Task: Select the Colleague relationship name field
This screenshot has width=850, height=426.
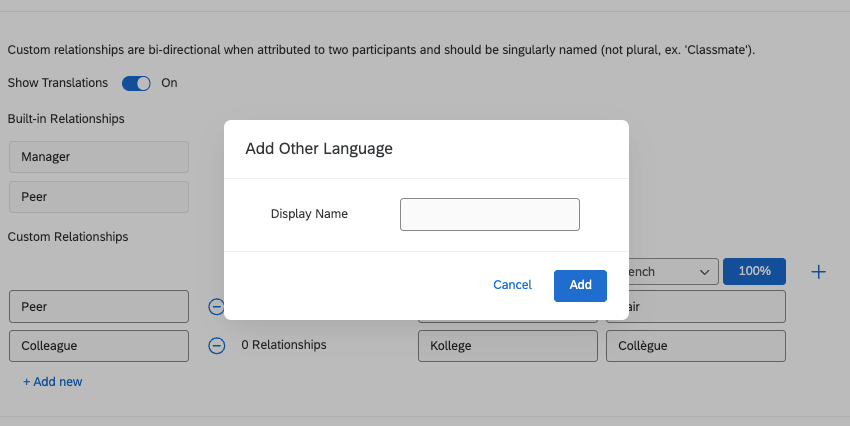Action: (98, 346)
